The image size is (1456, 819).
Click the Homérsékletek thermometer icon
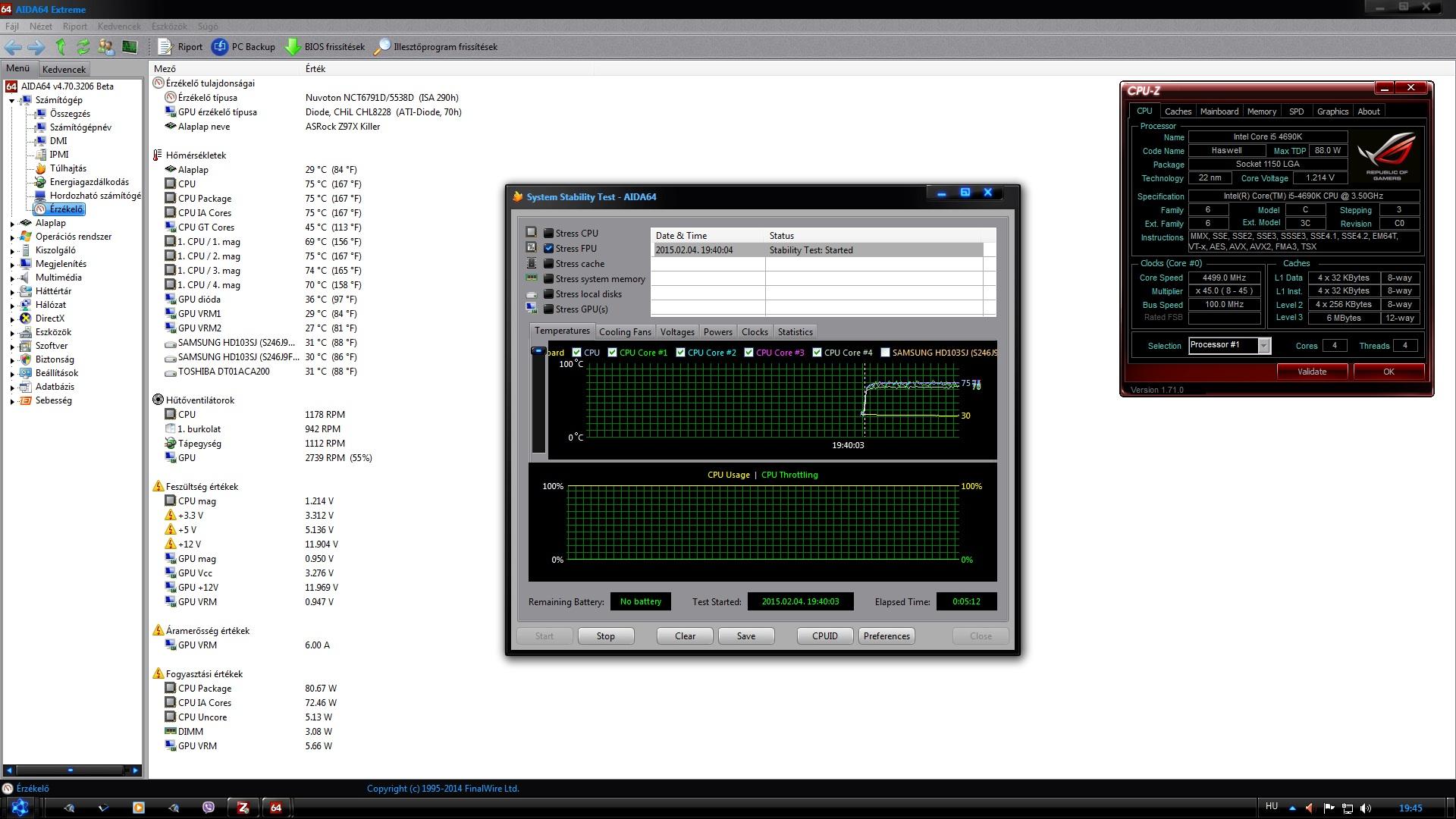pyautogui.click(x=158, y=155)
